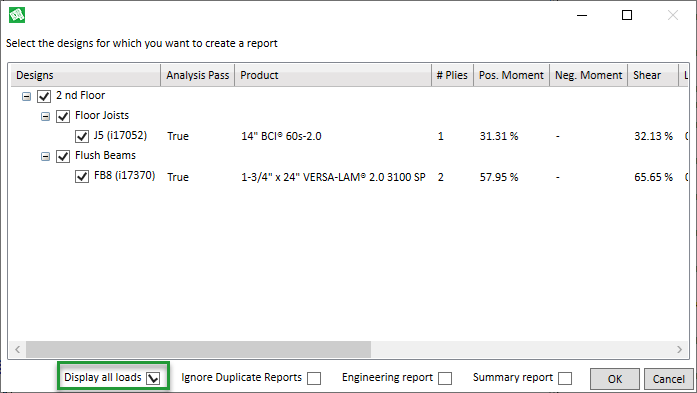Click the Shear column header
The image size is (697, 393).
point(653,75)
